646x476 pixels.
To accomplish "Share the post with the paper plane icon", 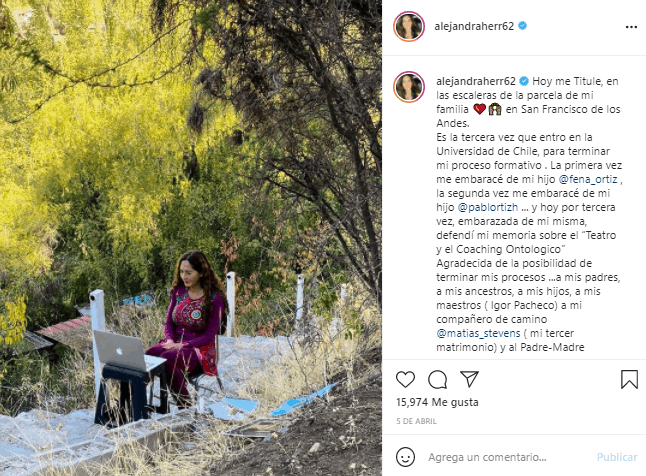I will [469, 379].
